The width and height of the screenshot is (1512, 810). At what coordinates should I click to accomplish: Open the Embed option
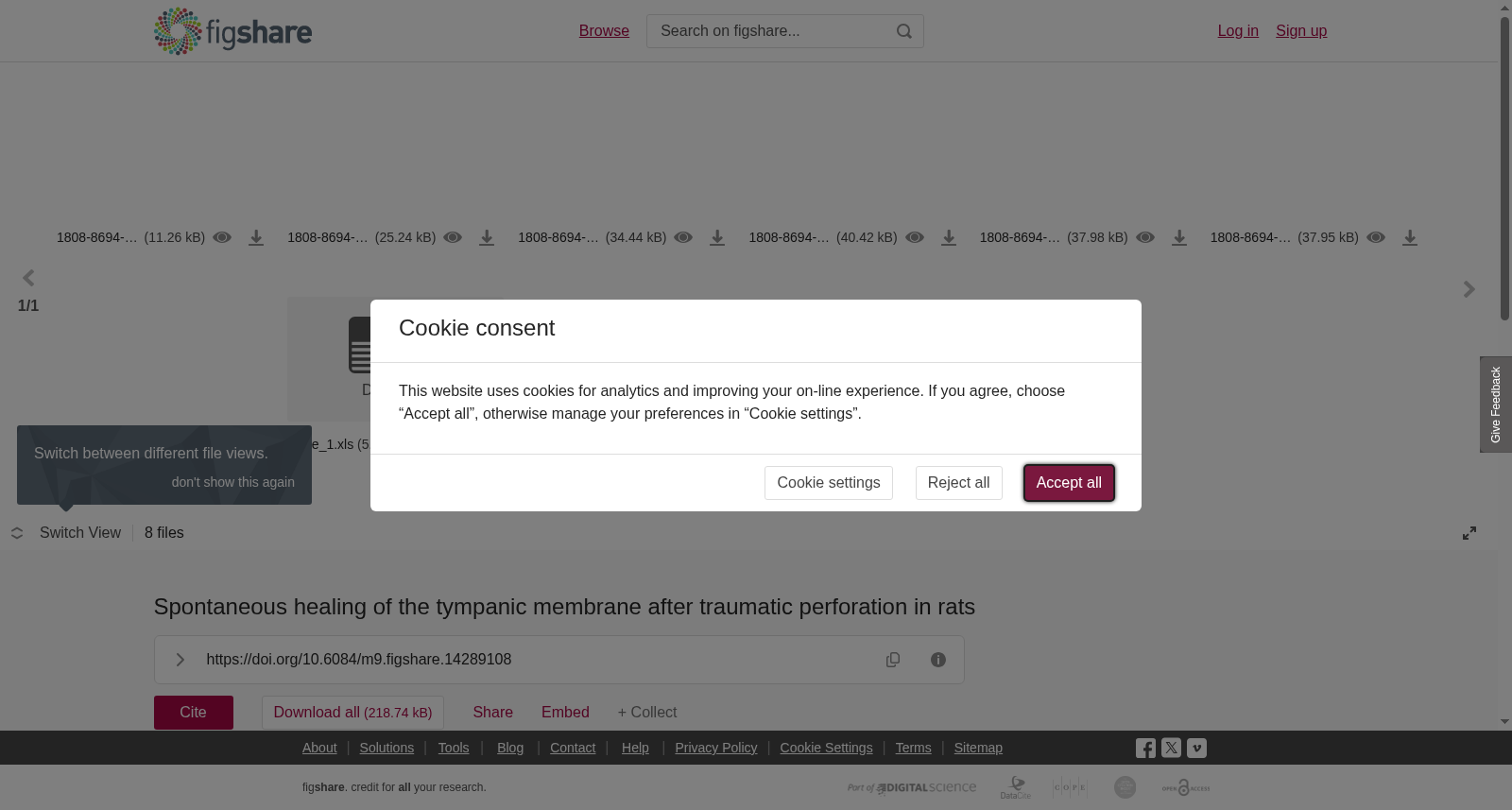[565, 713]
